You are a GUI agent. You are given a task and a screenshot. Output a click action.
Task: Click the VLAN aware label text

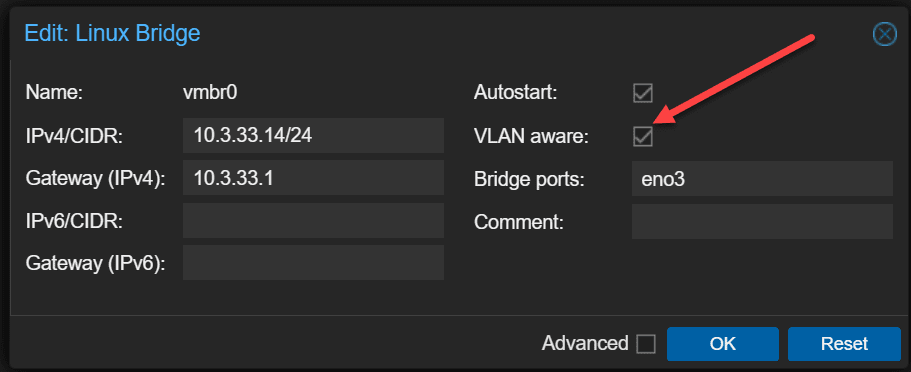531,137
